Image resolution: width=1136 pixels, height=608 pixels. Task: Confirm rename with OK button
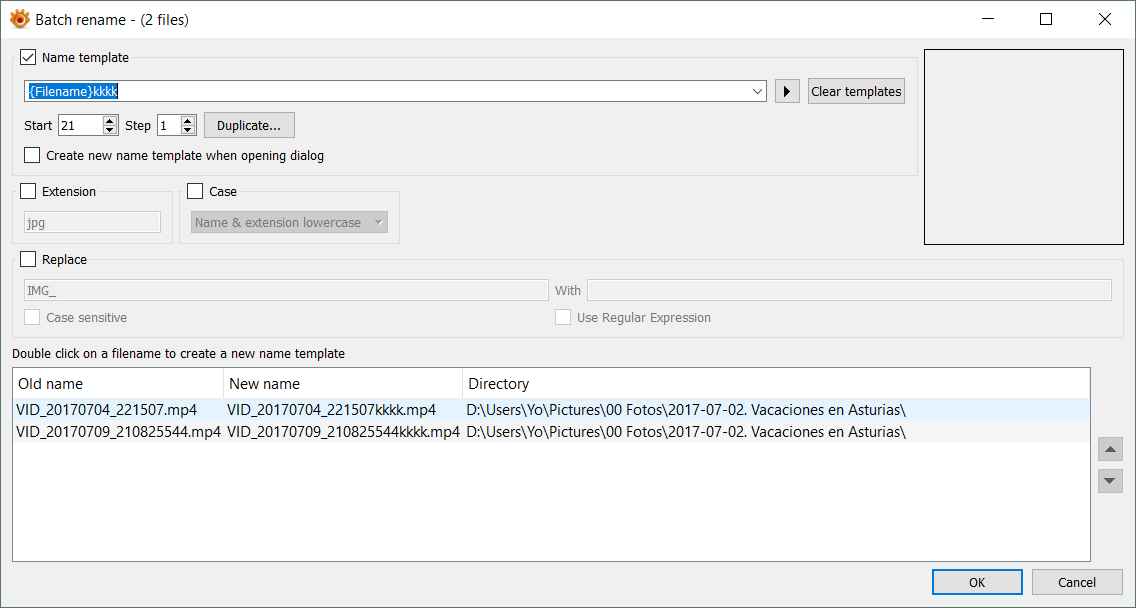pyautogui.click(x=976, y=582)
